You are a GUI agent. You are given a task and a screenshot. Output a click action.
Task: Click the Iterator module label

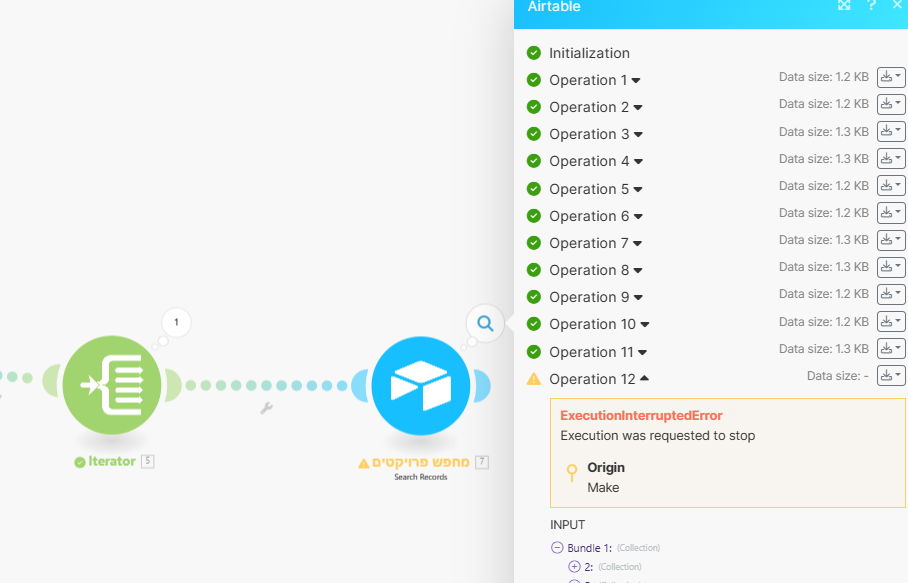click(112, 461)
